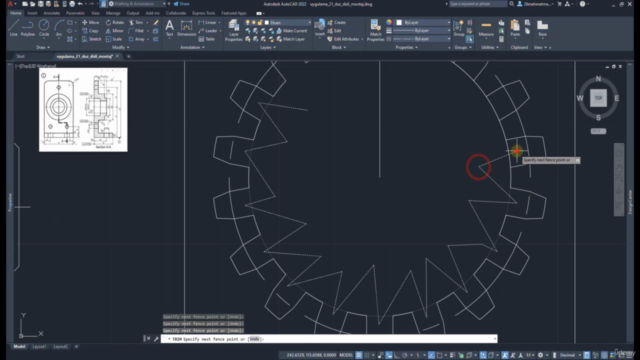Toggle object snap in status bar
The image size is (640, 360).
pos(439,355)
